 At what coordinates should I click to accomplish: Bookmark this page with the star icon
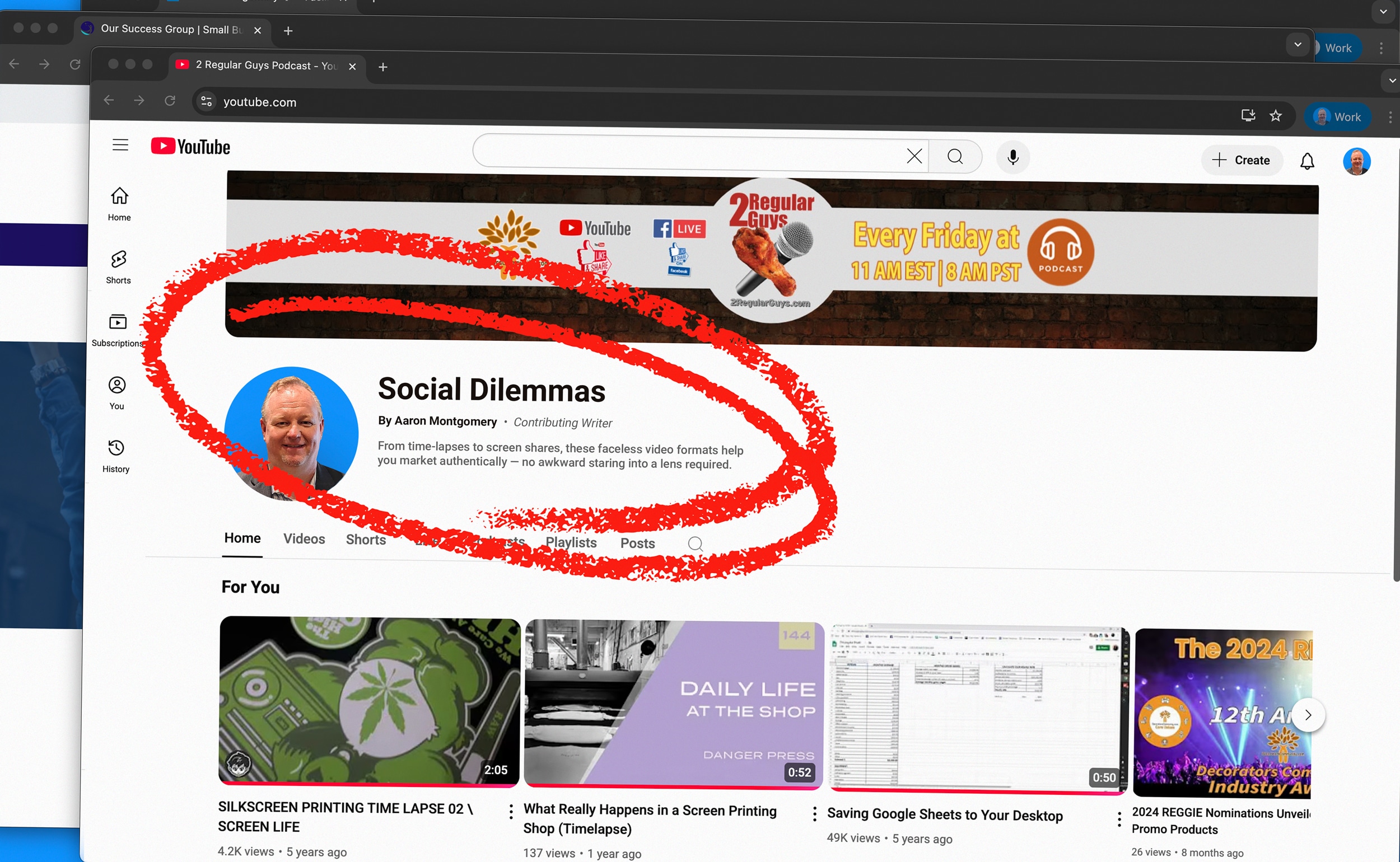(1276, 116)
